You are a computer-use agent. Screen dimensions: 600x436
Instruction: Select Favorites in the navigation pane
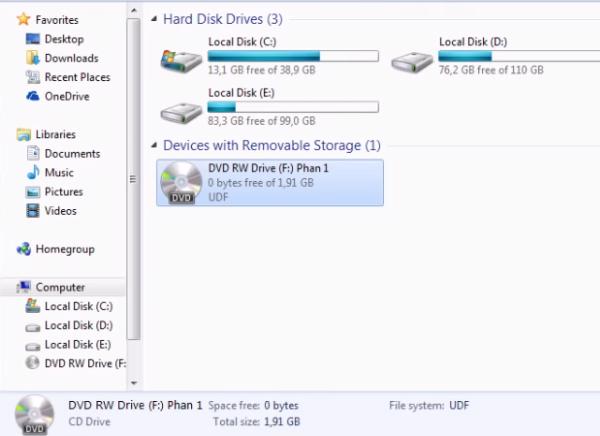click(57, 20)
